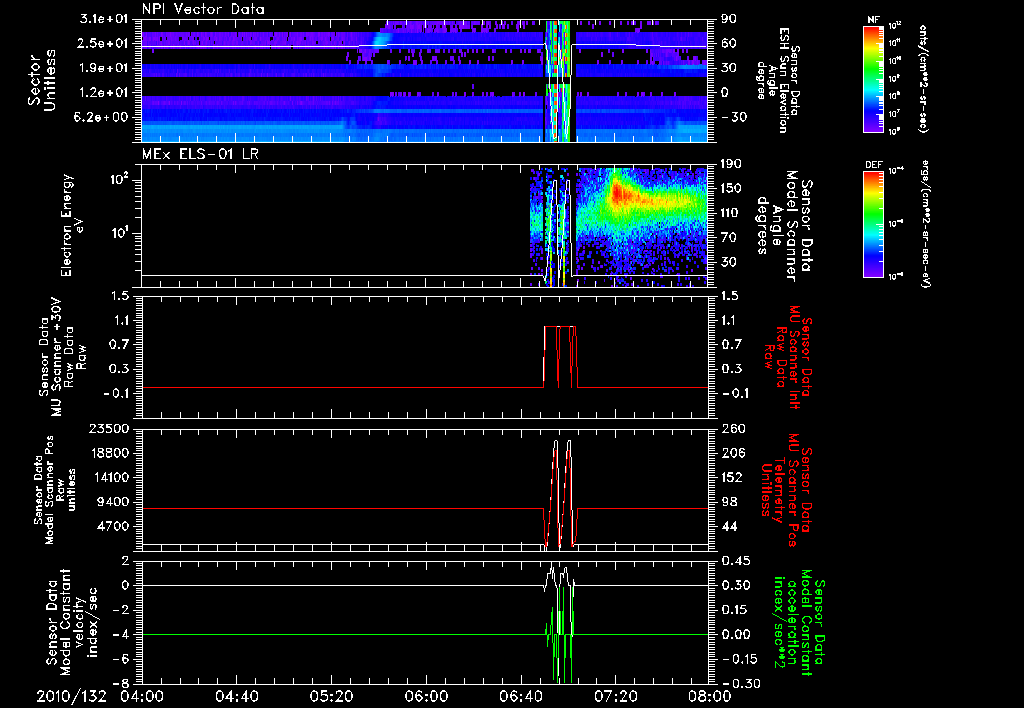Click the 'Electron Energy eV' axis label
This screenshot has width=1024, height=708.
(x=73, y=225)
